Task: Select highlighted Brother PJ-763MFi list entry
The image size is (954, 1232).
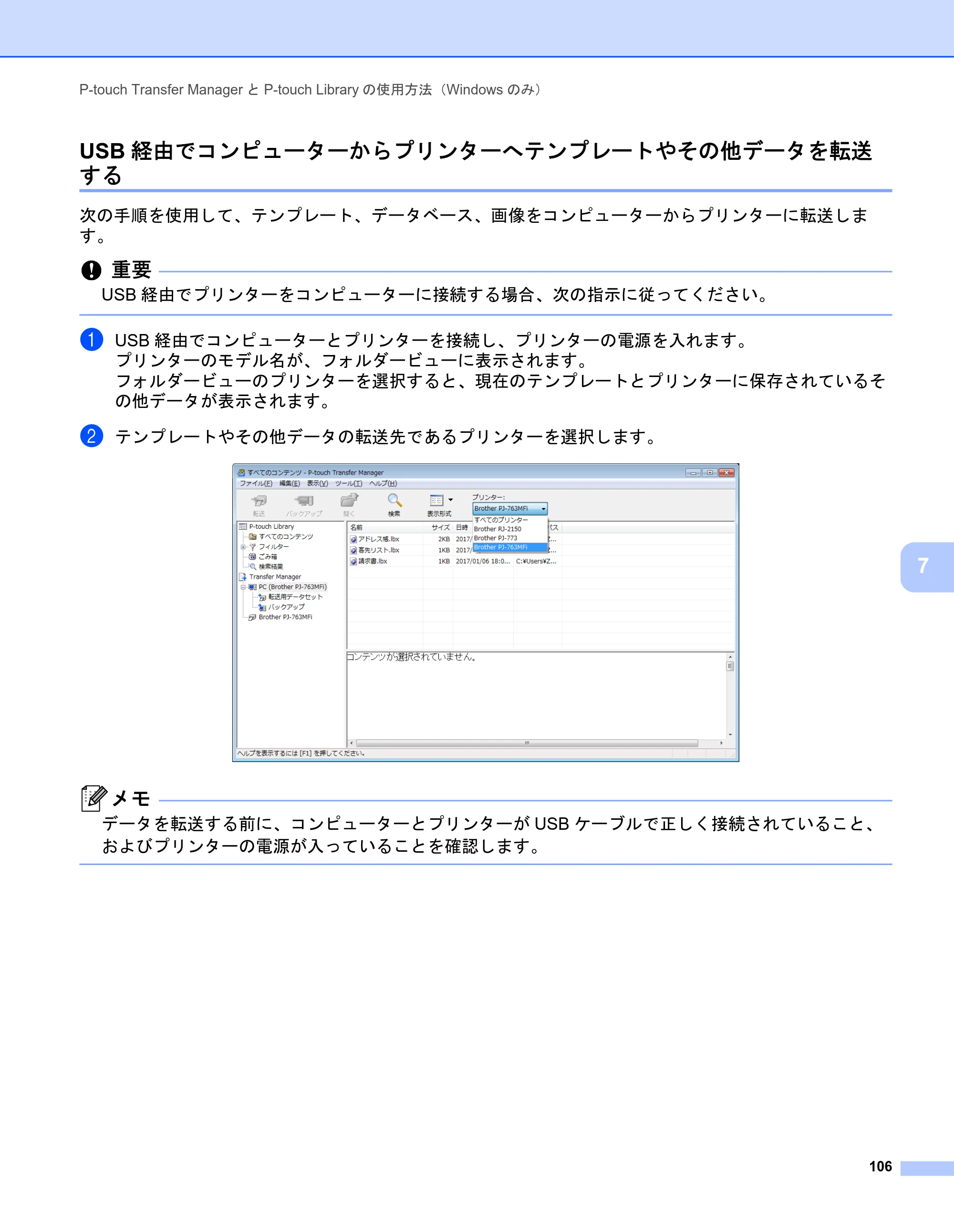Action: pyautogui.click(x=510, y=547)
